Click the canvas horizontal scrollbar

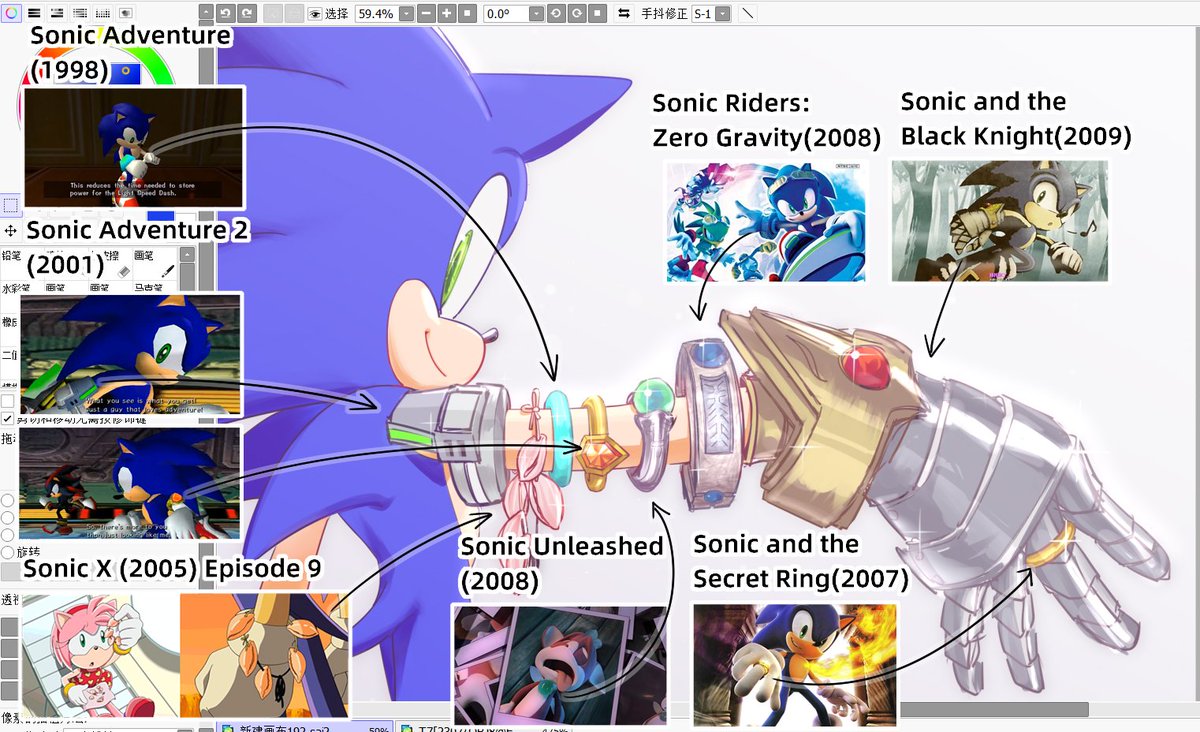click(x=994, y=709)
